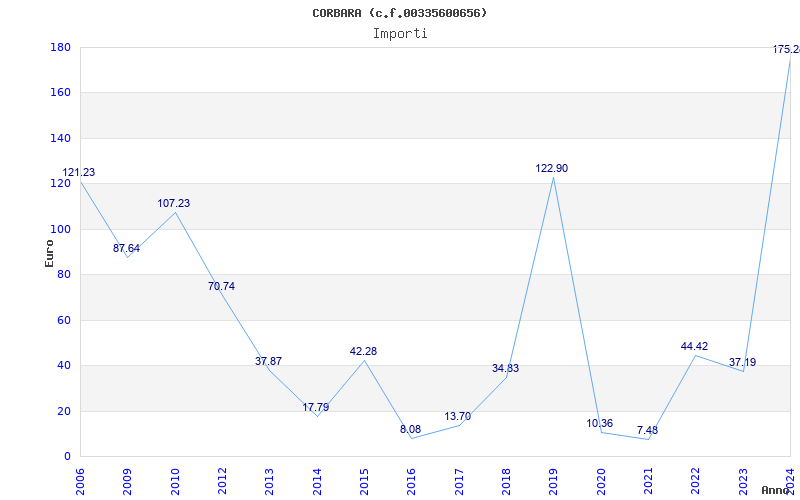
Task: Select the 120 y-axis tick
Action: (x=60, y=184)
